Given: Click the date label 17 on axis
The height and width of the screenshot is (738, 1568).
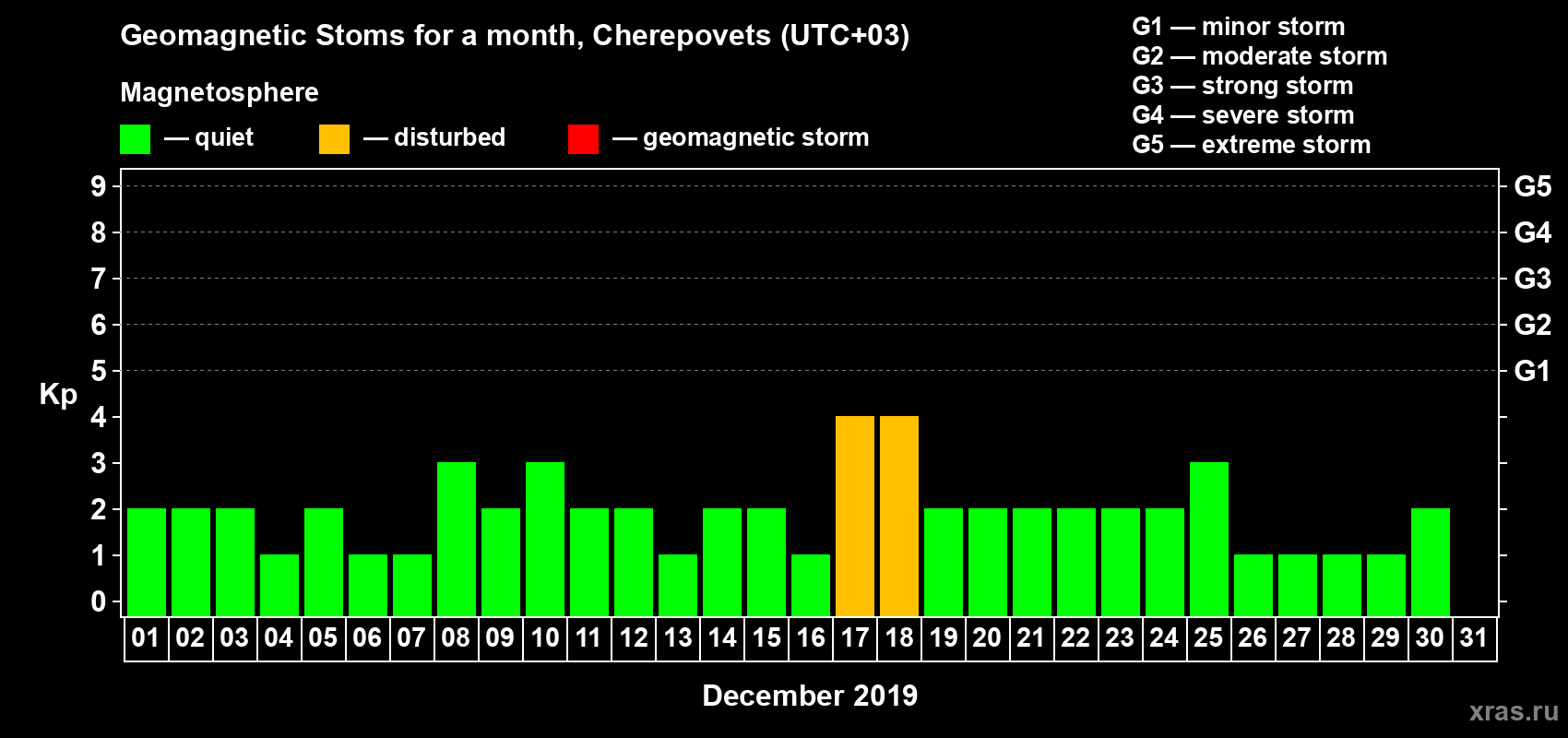Looking at the screenshot, I should coord(855,638).
